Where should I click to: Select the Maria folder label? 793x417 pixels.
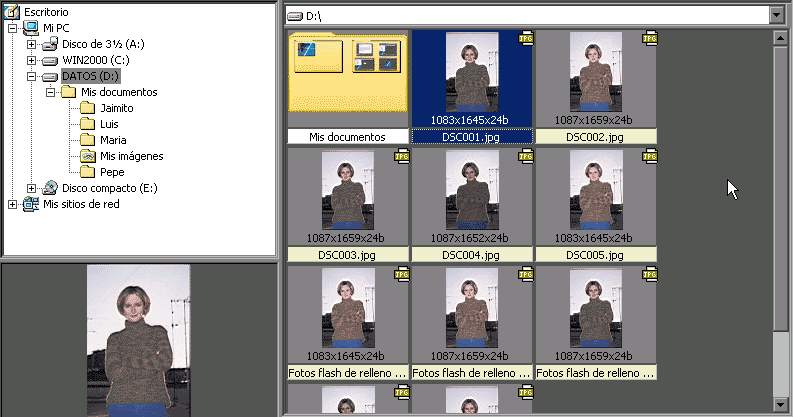coord(113,140)
